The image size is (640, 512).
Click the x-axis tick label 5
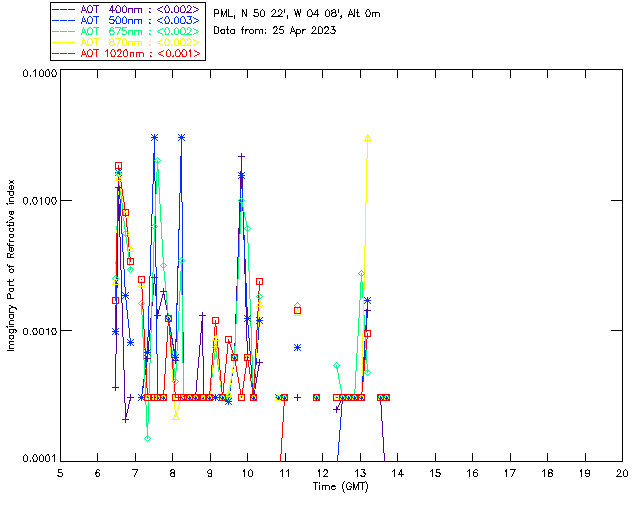pyautogui.click(x=60, y=473)
